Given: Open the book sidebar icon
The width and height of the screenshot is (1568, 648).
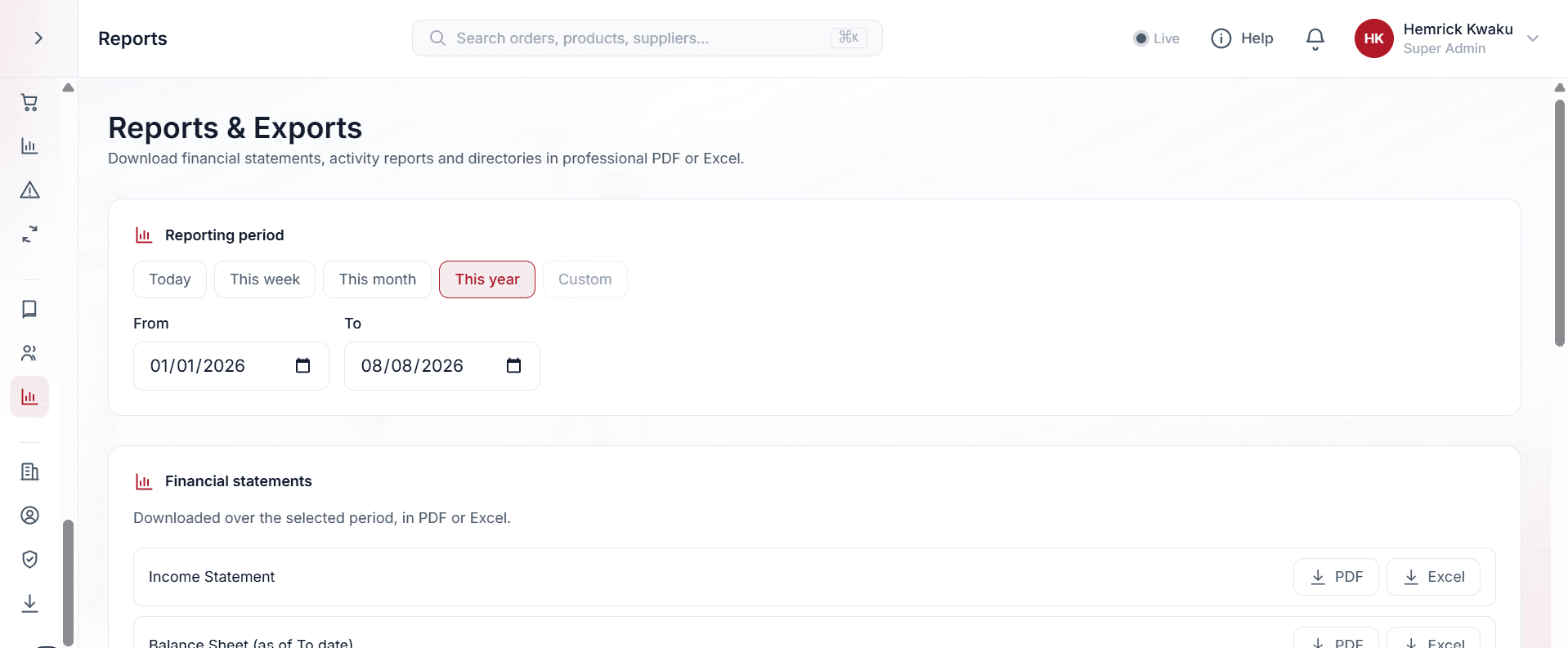Looking at the screenshot, I should tap(29, 309).
